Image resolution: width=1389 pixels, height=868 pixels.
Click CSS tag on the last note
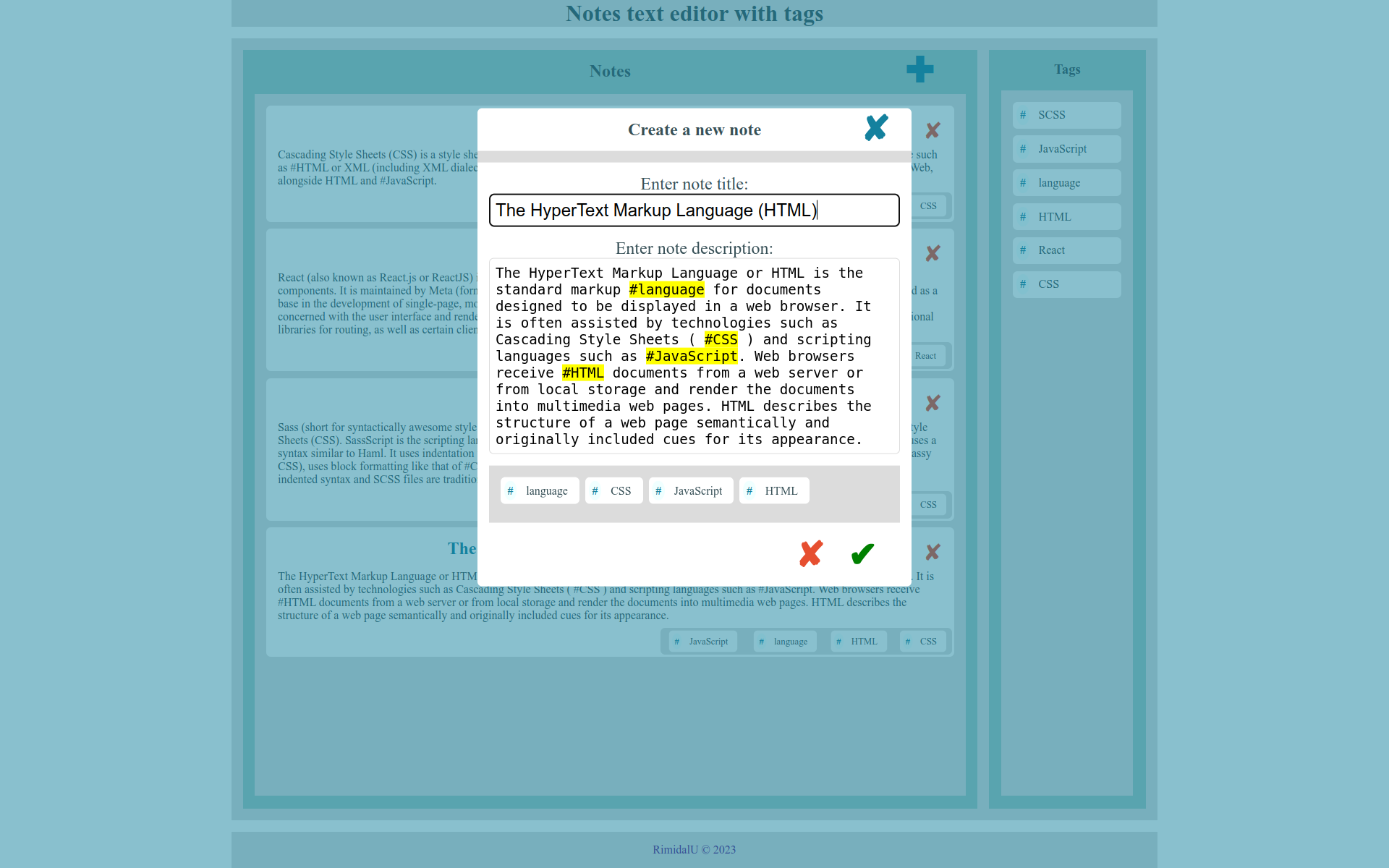pos(923,642)
